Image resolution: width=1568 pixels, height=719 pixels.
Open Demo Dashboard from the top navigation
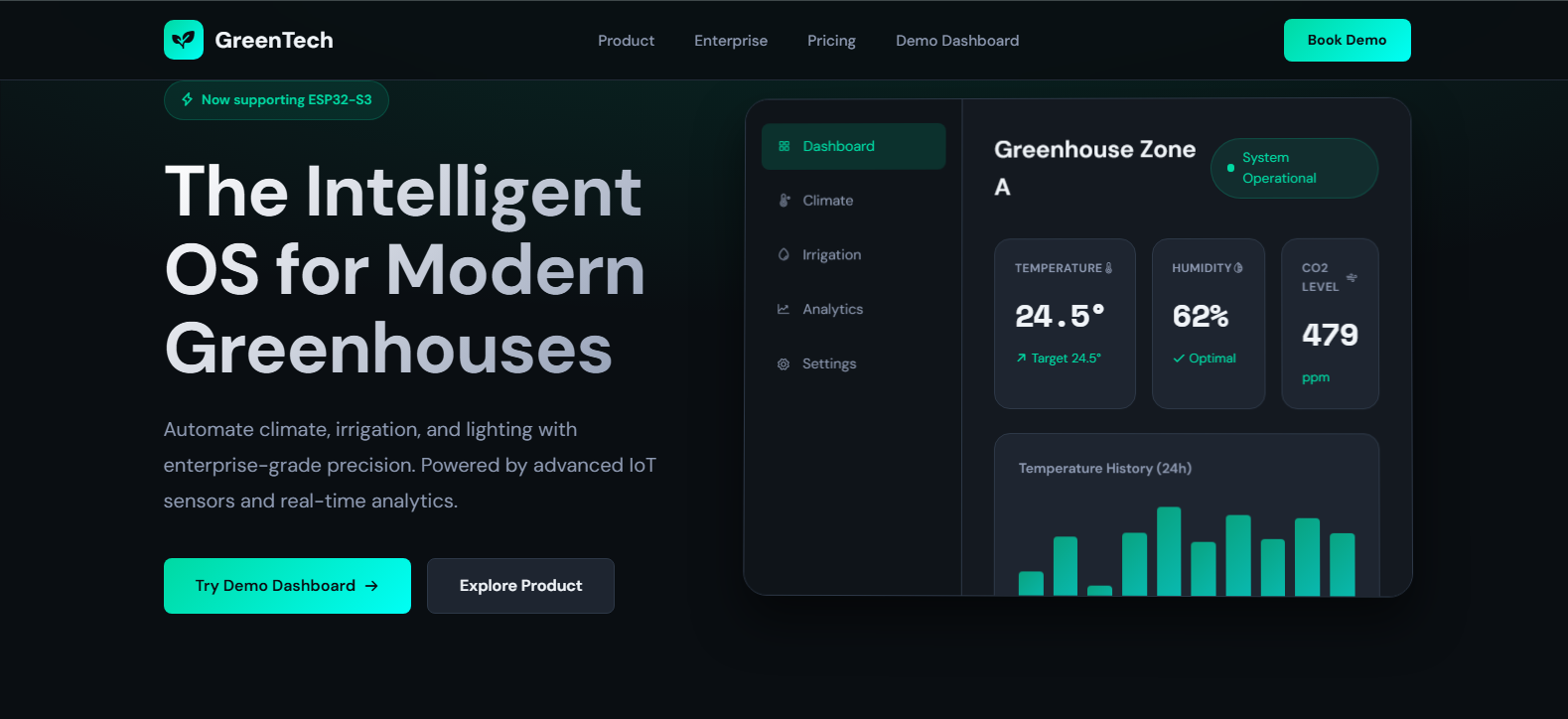pos(957,41)
